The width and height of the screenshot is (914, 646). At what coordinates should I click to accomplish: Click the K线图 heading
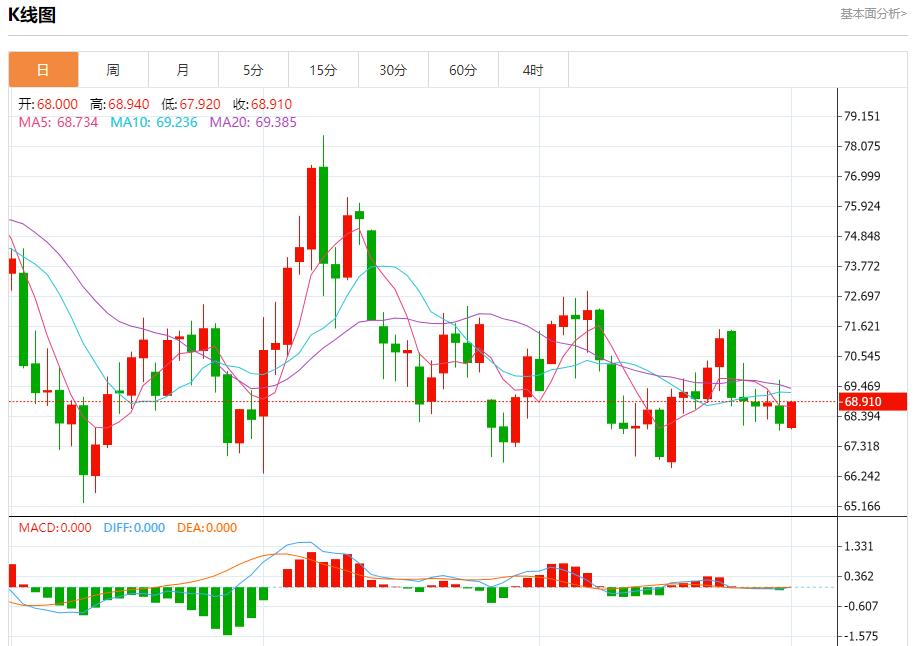[32, 15]
